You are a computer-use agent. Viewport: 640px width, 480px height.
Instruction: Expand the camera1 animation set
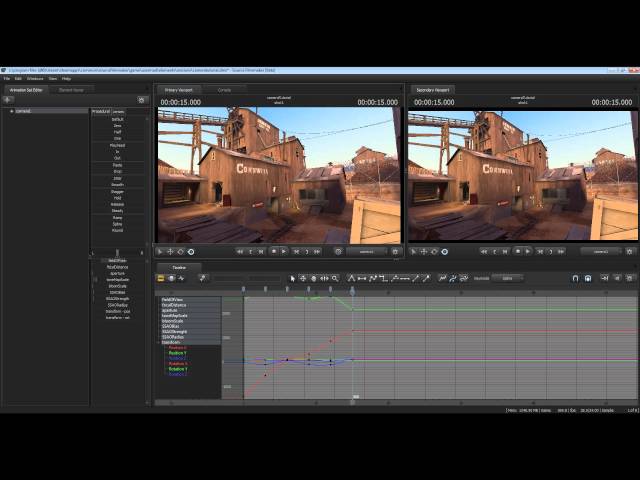(12, 111)
